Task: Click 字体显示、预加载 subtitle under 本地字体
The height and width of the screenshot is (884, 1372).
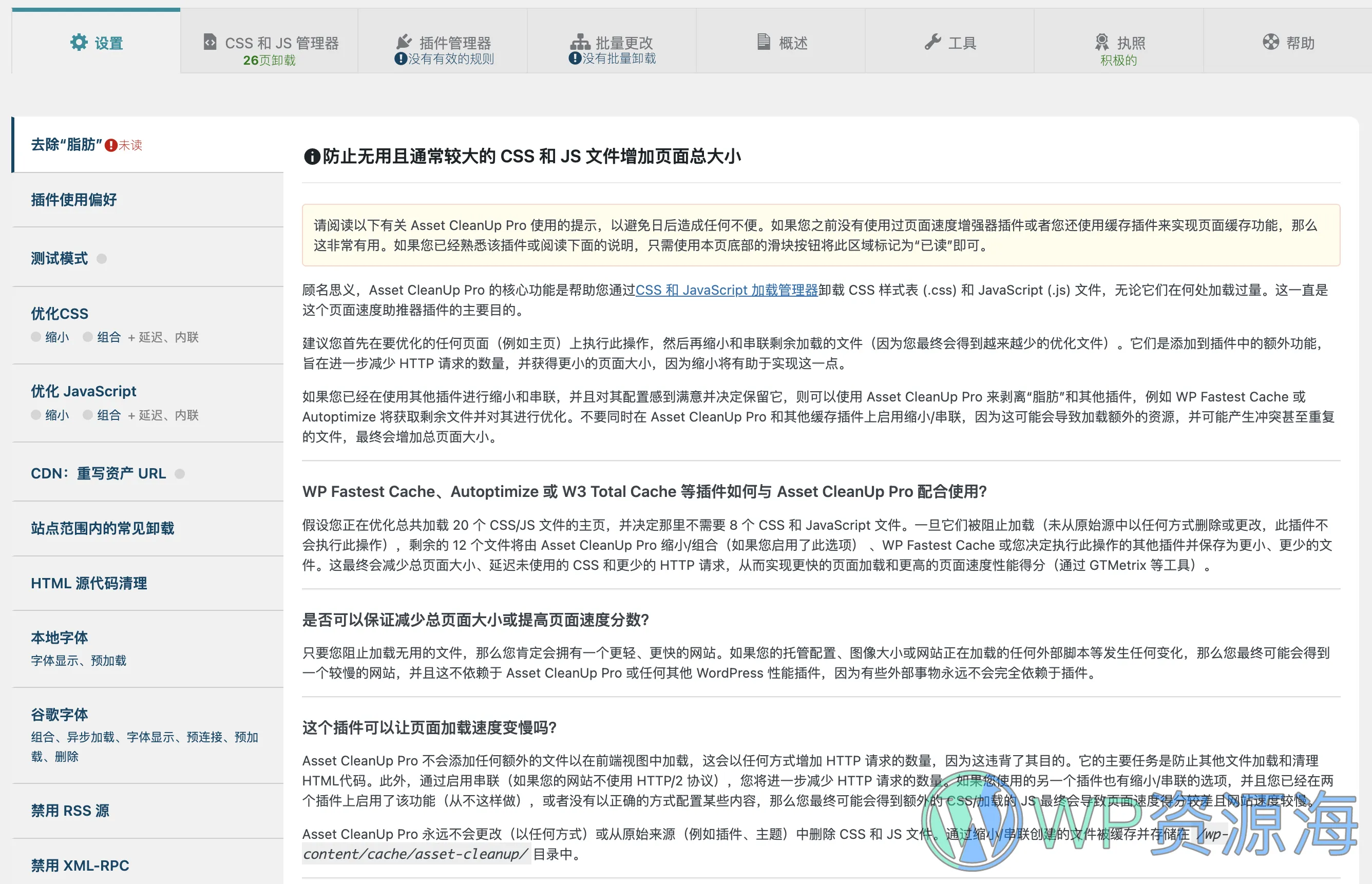Action: coord(79,661)
